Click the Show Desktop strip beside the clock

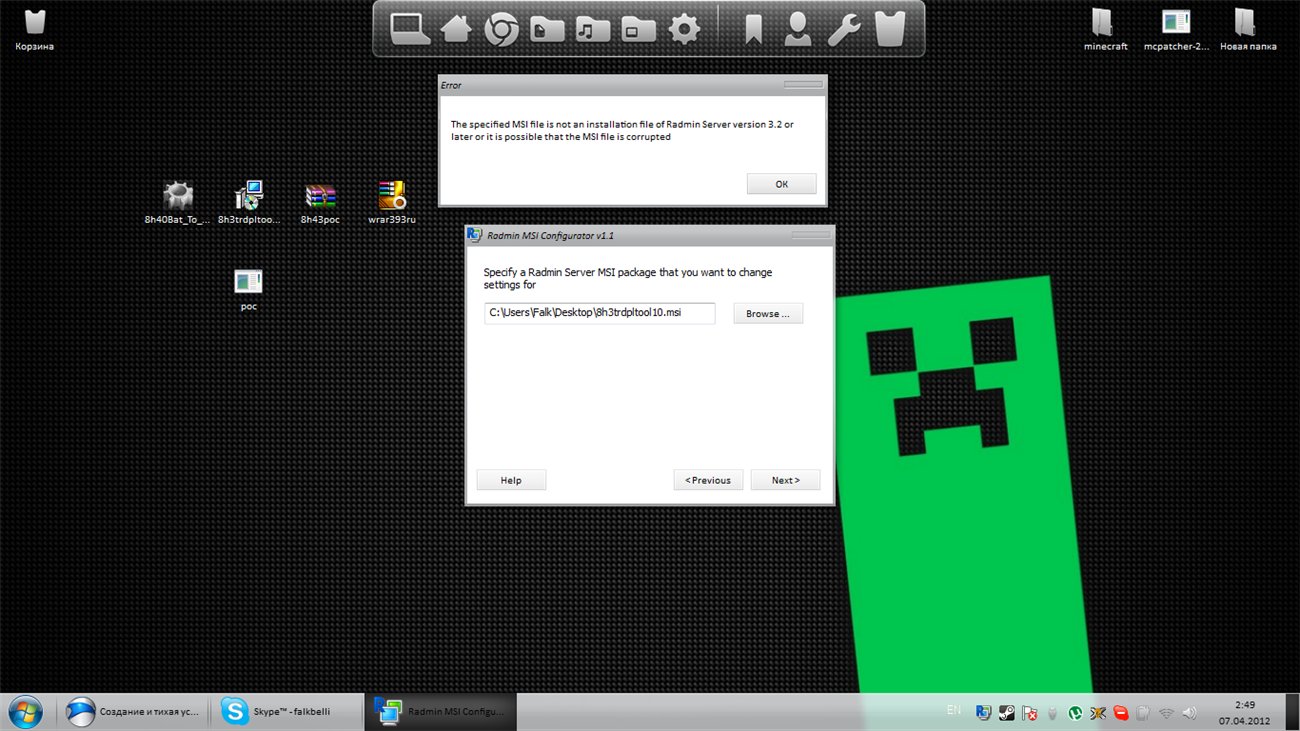click(x=1291, y=712)
